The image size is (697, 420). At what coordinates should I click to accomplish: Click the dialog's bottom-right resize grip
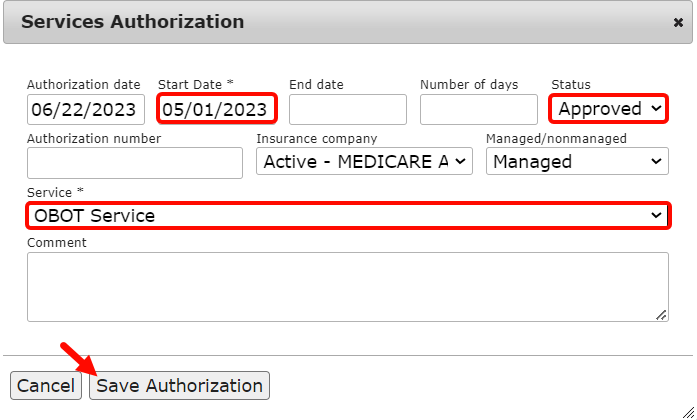pos(688,411)
